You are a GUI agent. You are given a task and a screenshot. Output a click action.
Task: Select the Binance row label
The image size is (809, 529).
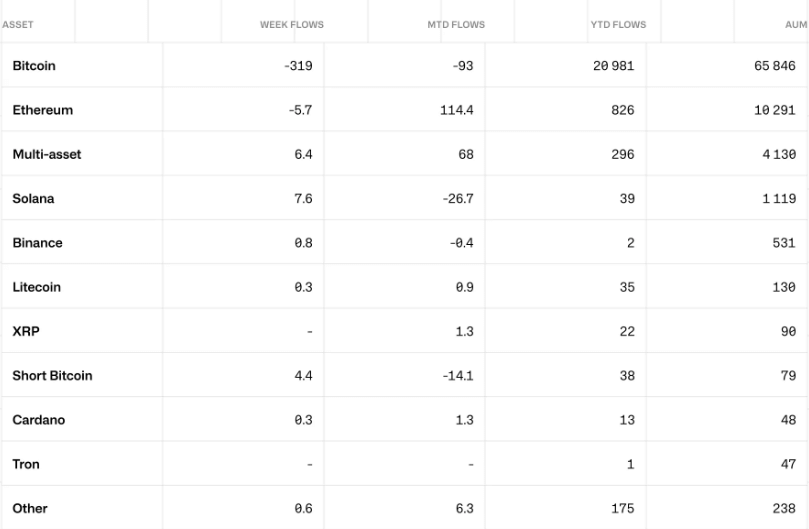coord(37,243)
